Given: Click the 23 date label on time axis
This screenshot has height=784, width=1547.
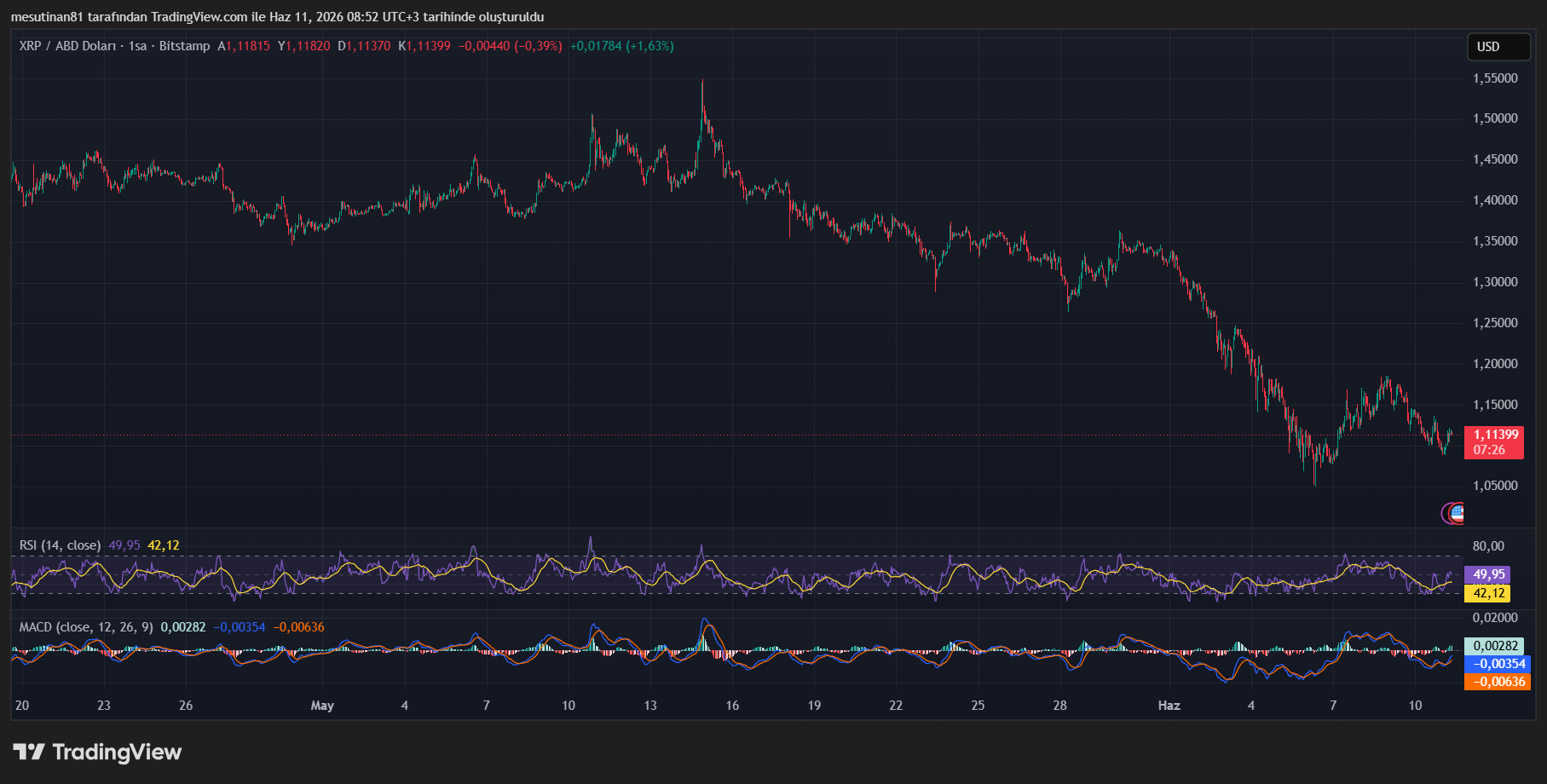Looking at the screenshot, I should pyautogui.click(x=104, y=706).
